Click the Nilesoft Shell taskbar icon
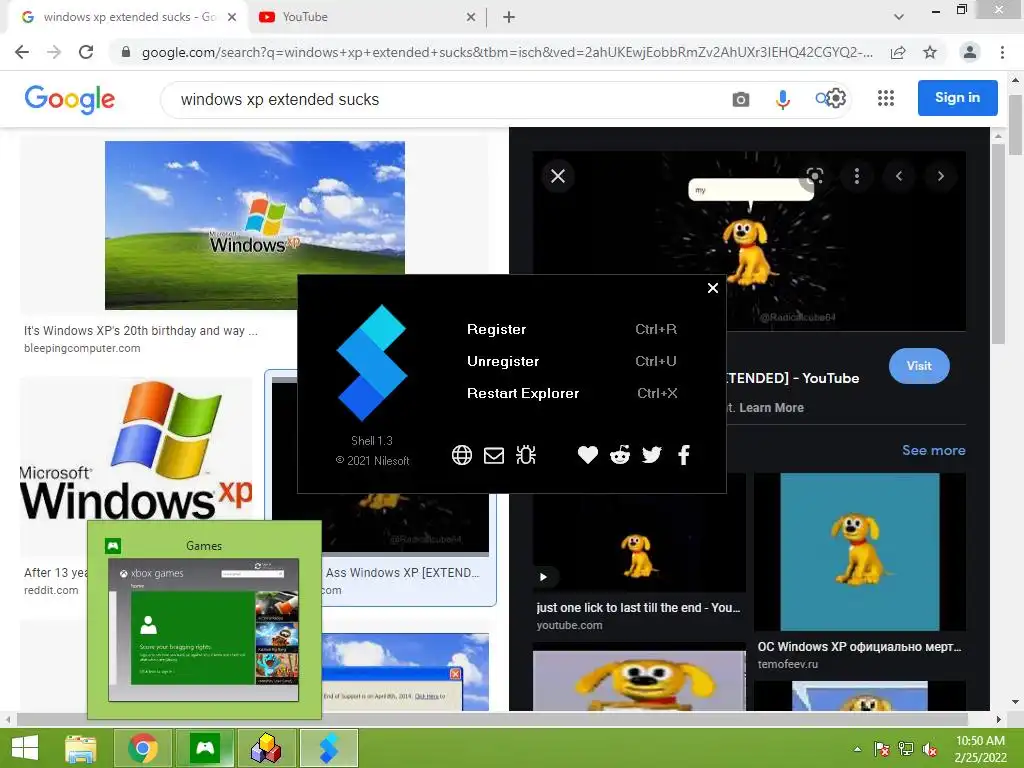1024x768 pixels. click(328, 748)
